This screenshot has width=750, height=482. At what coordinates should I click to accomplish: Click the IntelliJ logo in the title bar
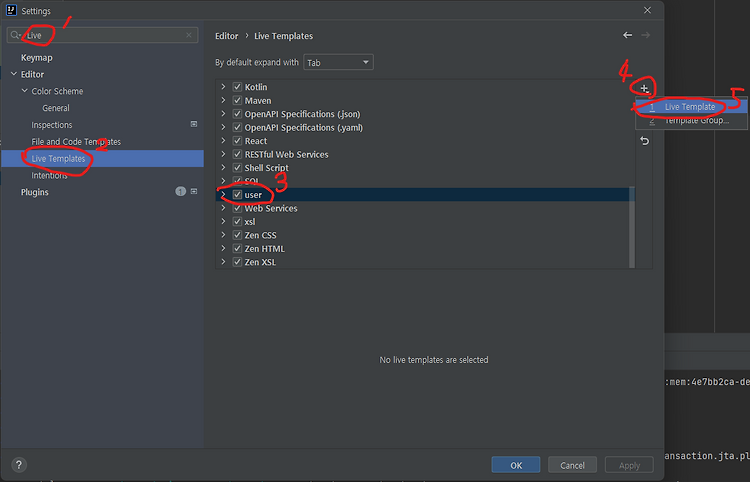[x=11, y=10]
